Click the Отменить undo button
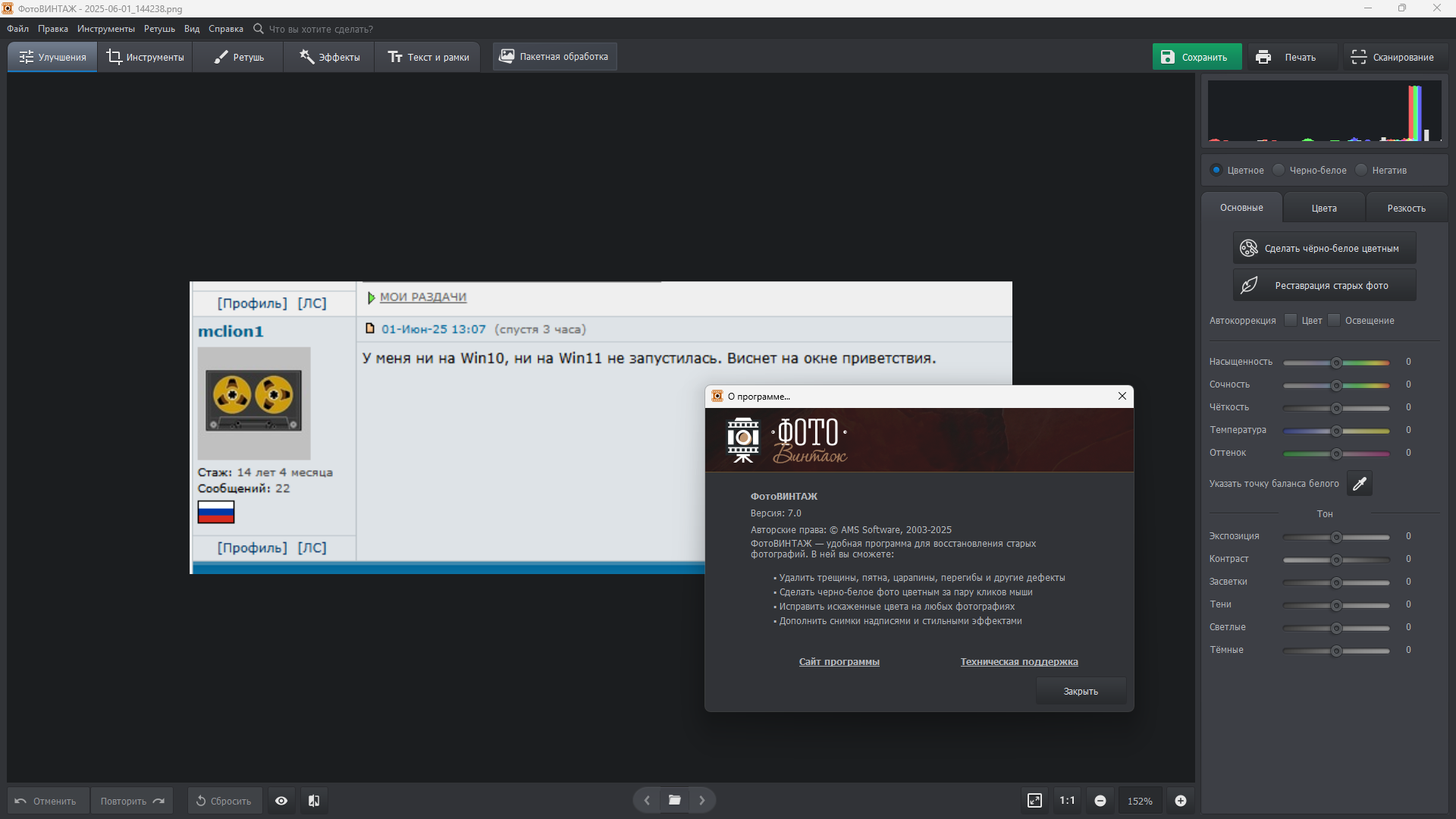 click(x=48, y=801)
